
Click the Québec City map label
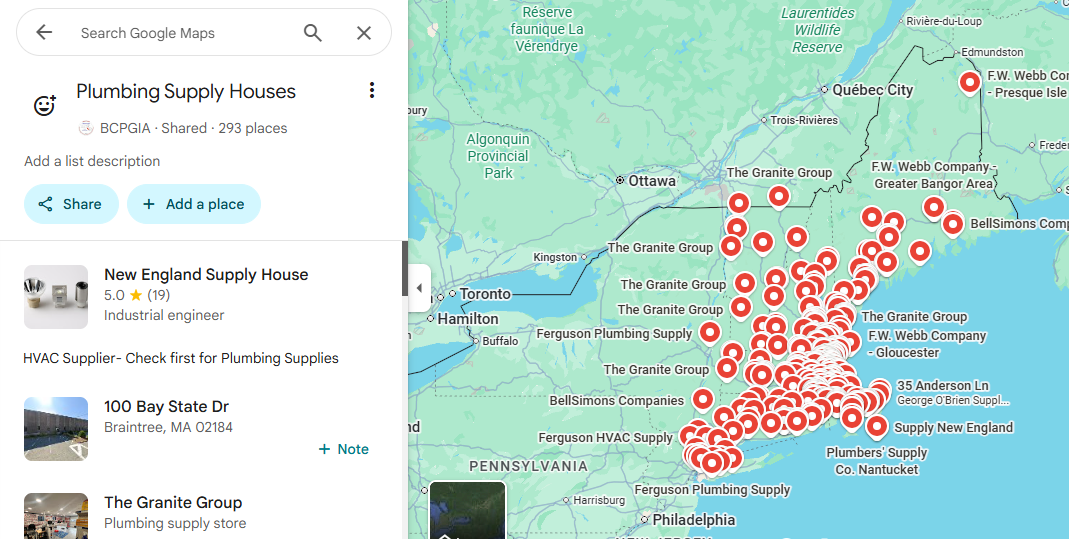click(x=872, y=90)
